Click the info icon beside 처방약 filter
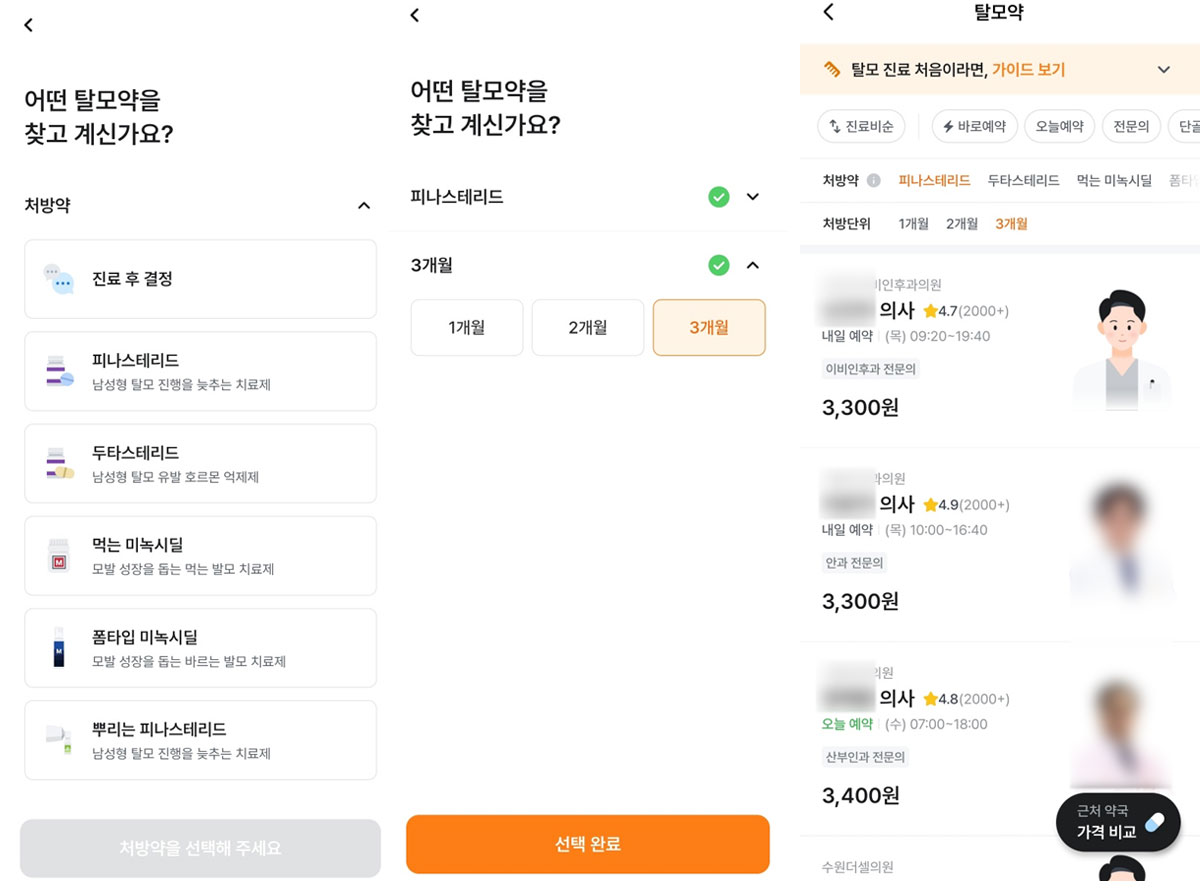1200x888 pixels. (873, 181)
